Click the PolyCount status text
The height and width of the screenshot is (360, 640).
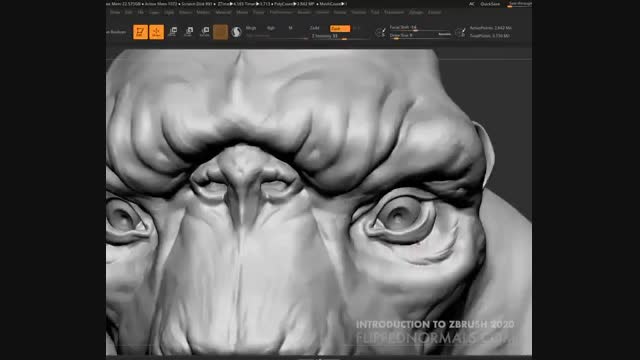pos(294,4)
